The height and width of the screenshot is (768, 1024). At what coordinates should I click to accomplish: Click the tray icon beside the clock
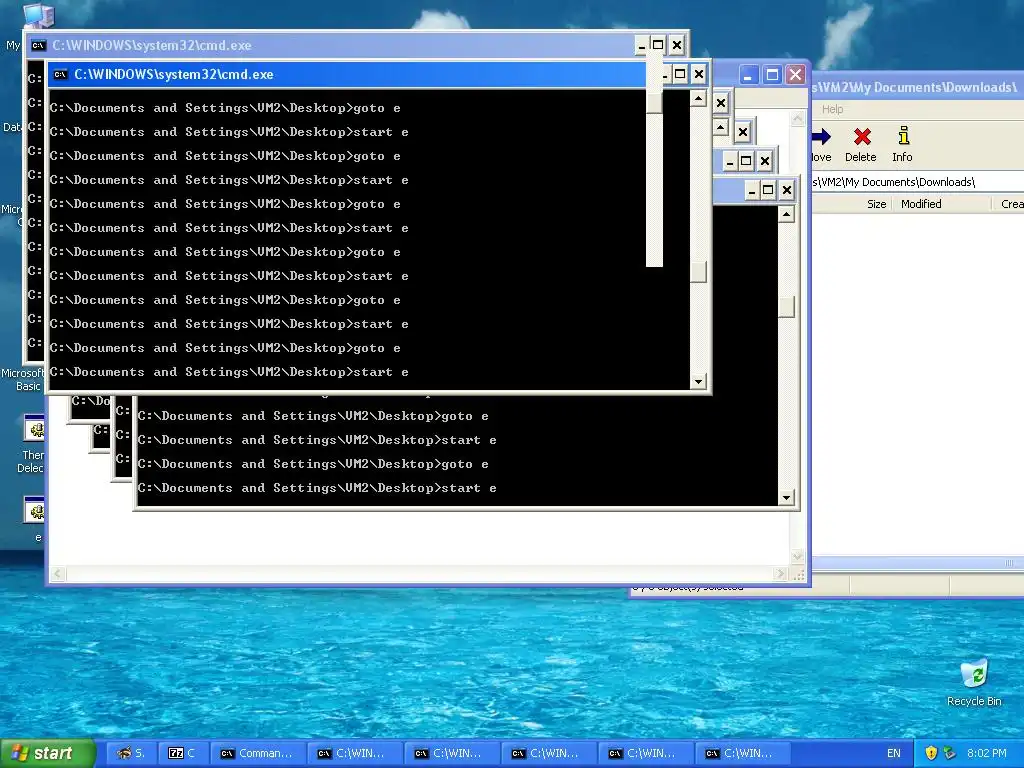point(950,753)
